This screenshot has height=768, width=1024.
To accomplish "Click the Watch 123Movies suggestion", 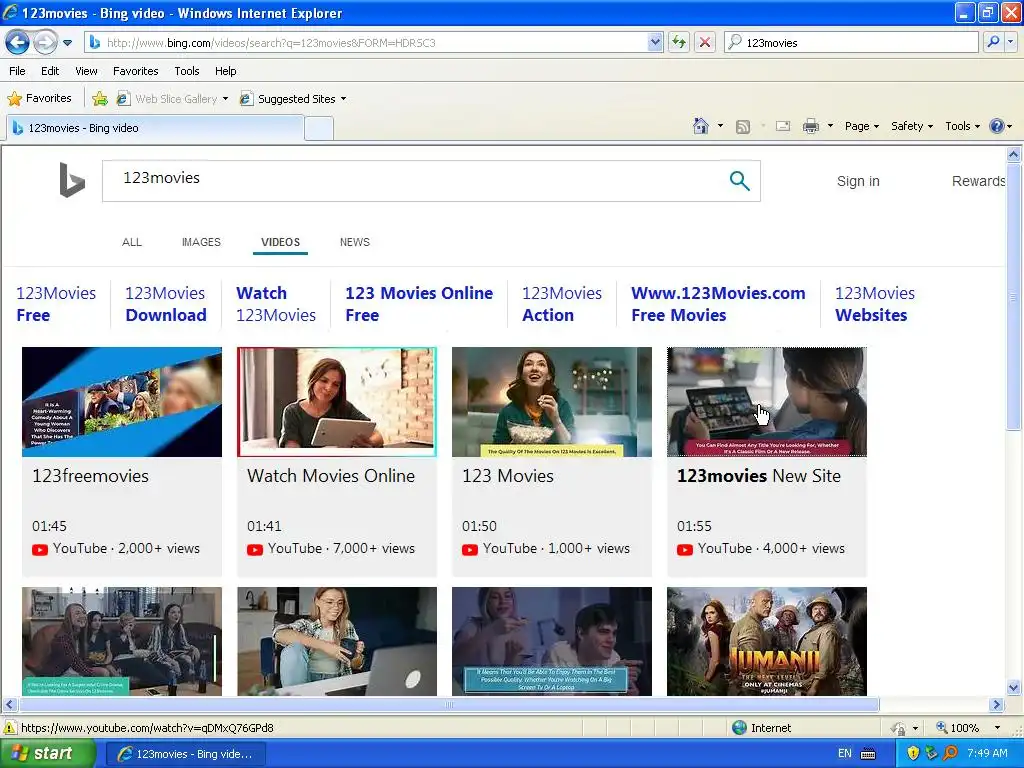I will tap(276, 304).
